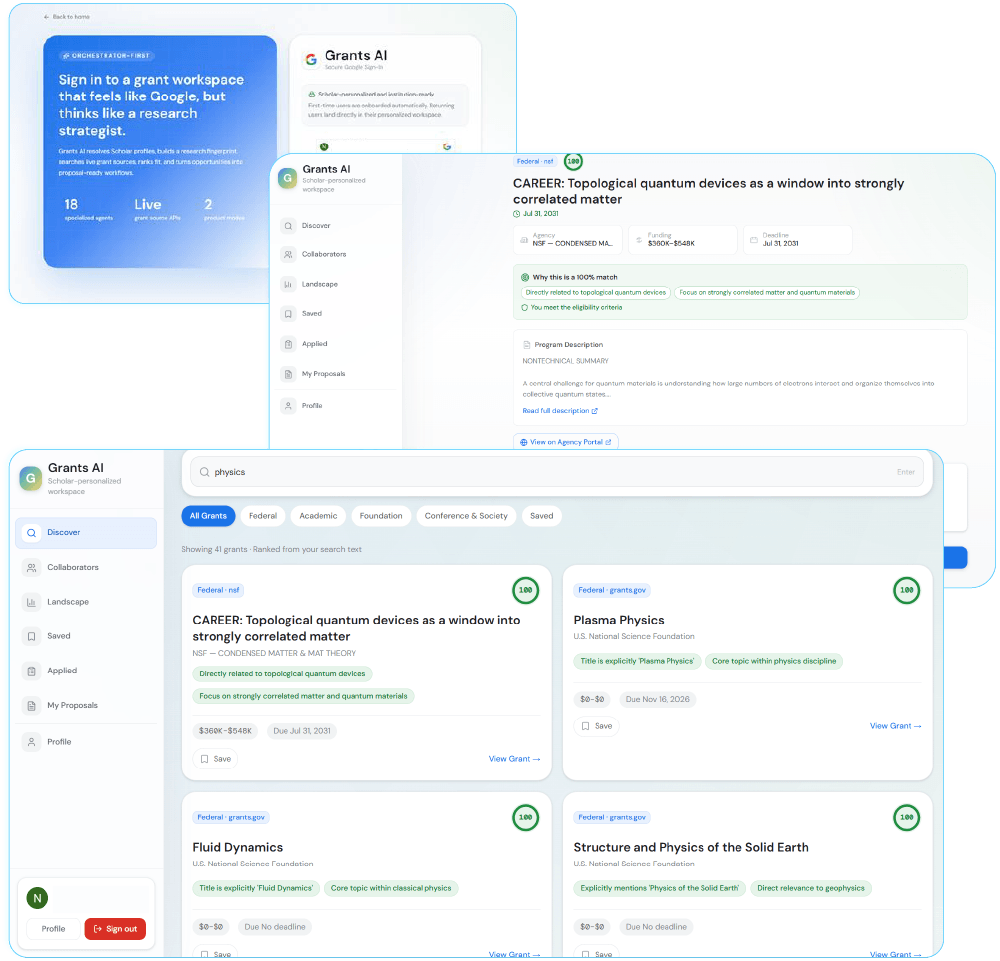The image size is (1000, 961).
Task: Click the highlighted Discover icon in the sidebar
Action: point(32,533)
